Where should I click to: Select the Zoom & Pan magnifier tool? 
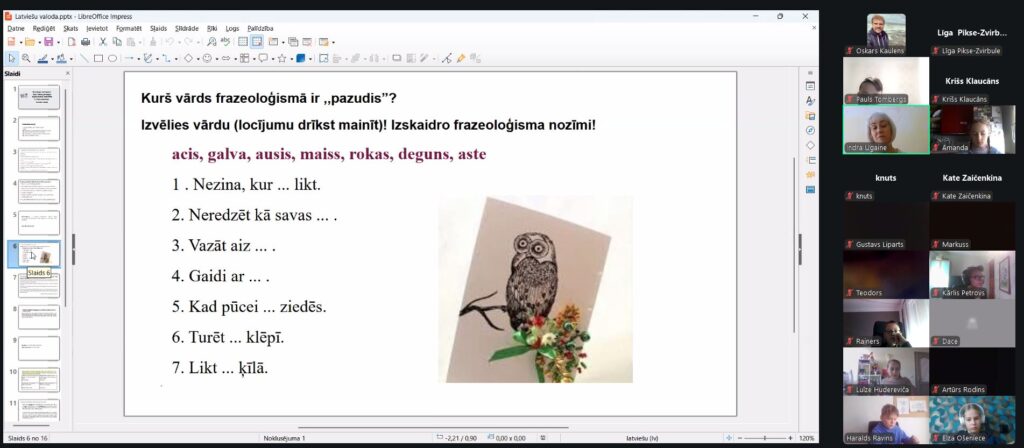pyautogui.click(x=26, y=58)
